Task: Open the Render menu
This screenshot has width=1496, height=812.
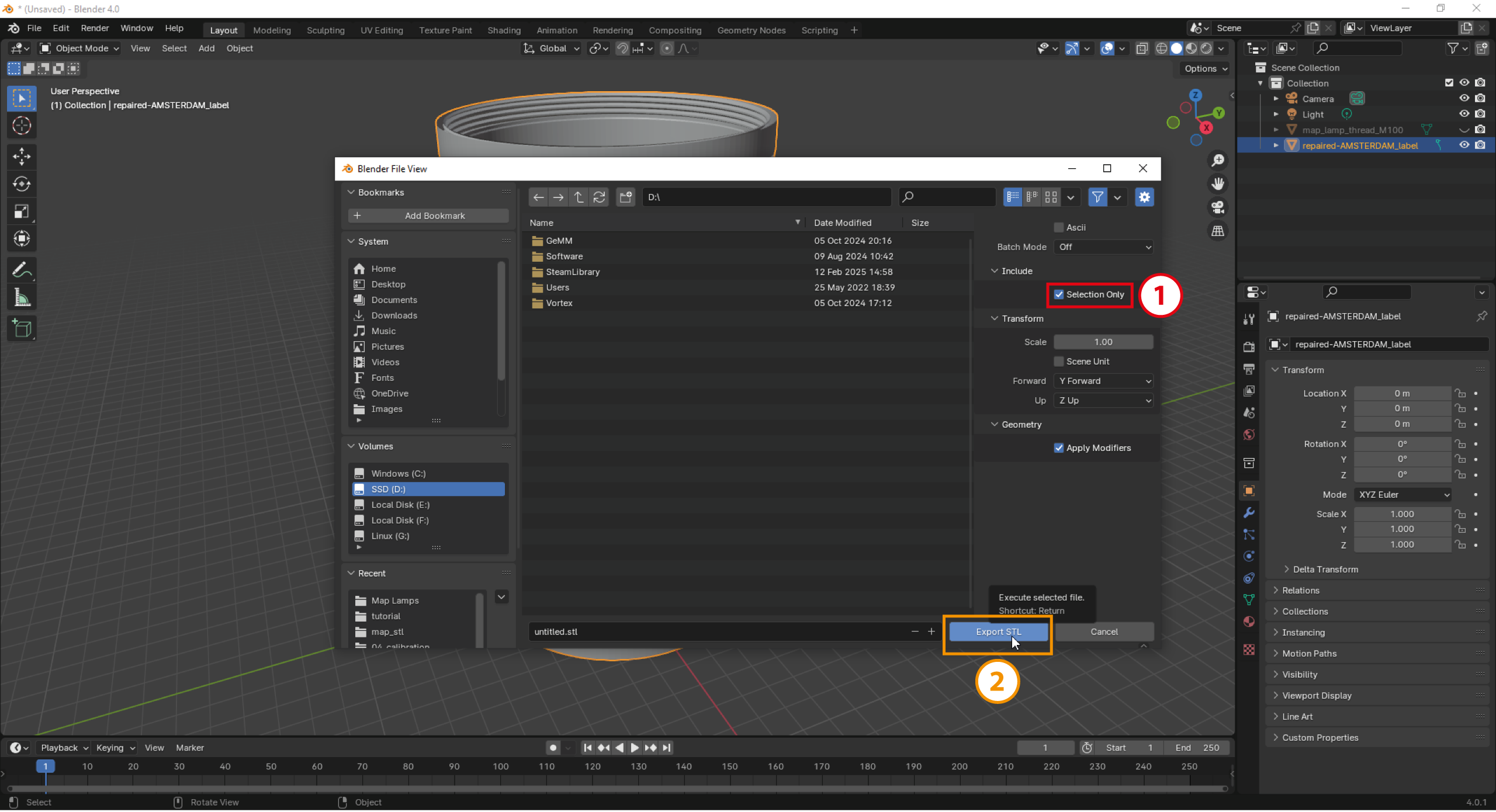Action: [95, 28]
